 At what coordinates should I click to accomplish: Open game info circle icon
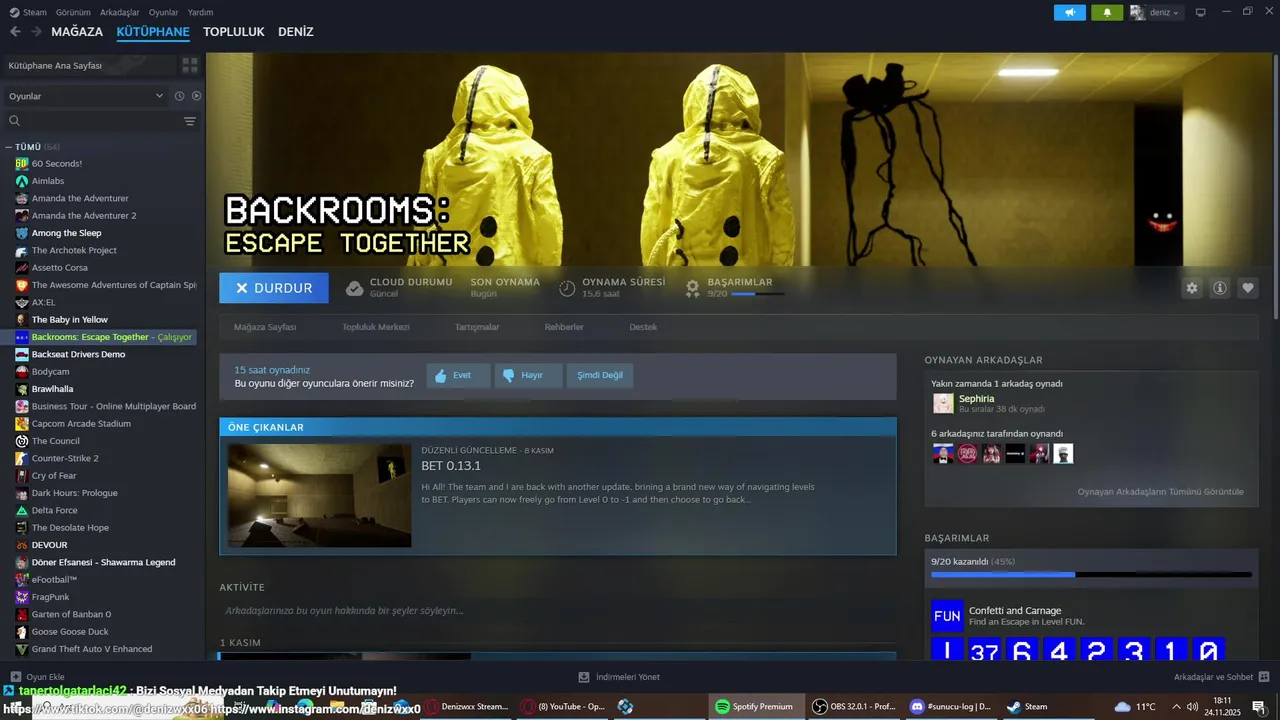1220,288
